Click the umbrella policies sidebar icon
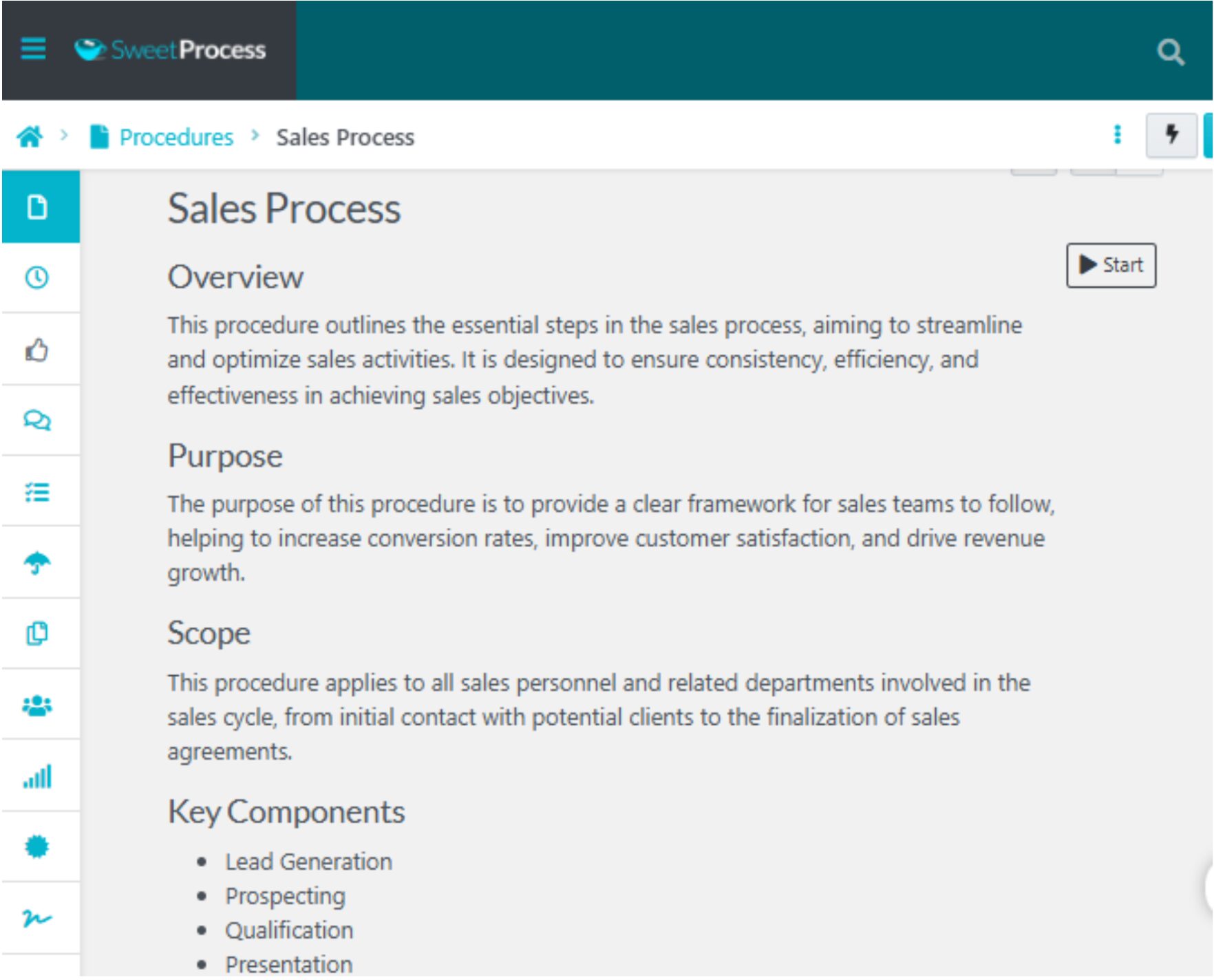The width and height of the screenshot is (1214, 980). click(37, 563)
